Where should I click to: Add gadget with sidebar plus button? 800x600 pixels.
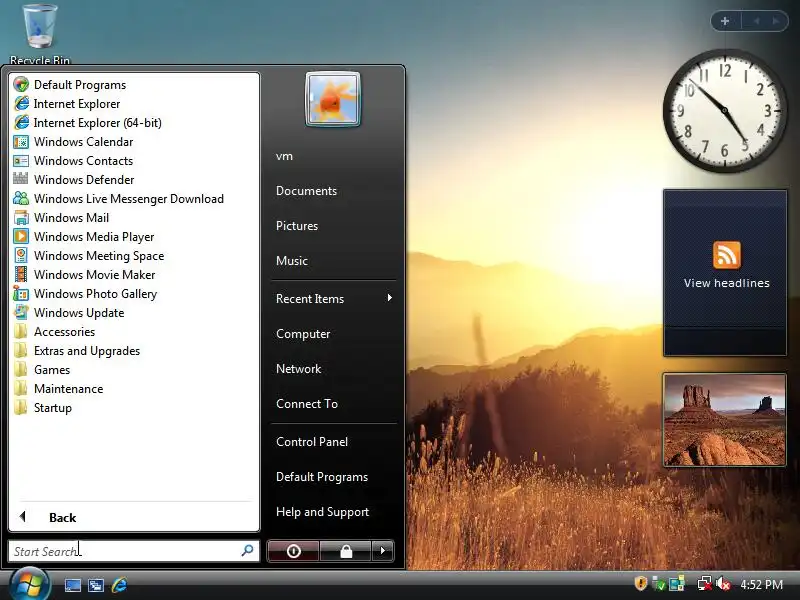pyautogui.click(x=725, y=21)
